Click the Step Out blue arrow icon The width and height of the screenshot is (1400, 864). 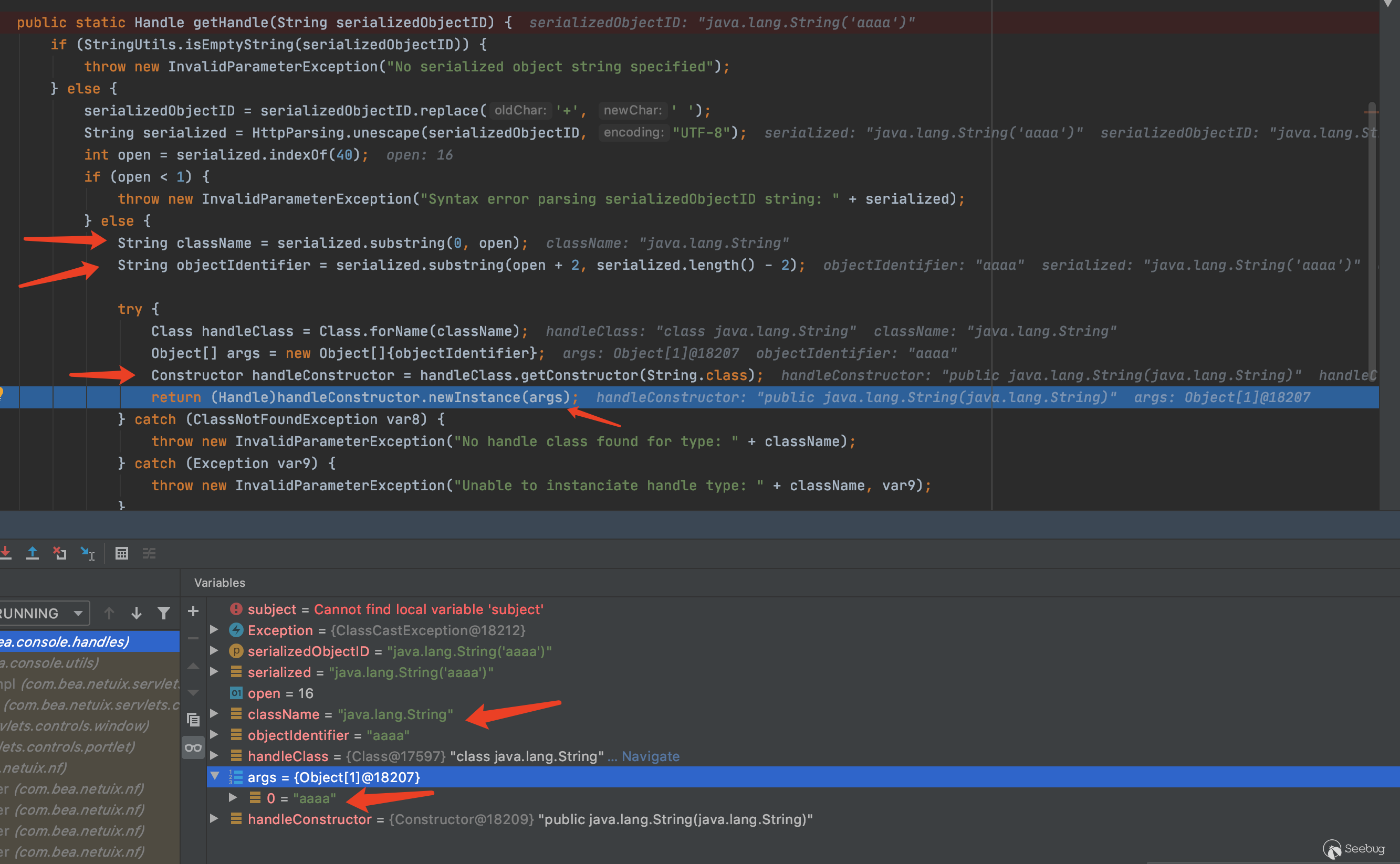click(33, 553)
